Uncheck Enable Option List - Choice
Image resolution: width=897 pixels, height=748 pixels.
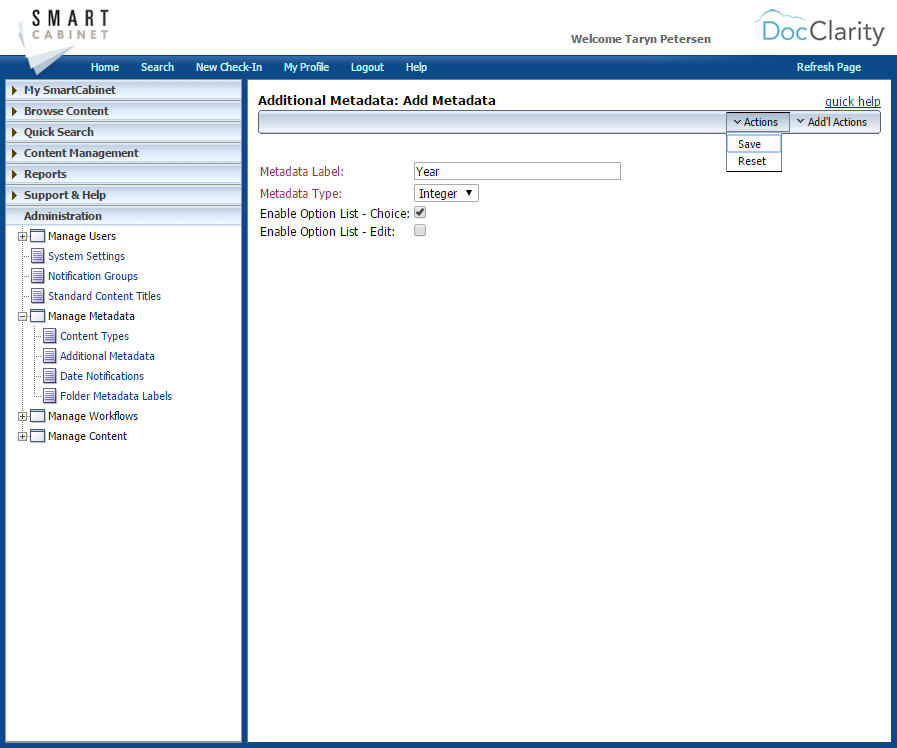tap(419, 212)
